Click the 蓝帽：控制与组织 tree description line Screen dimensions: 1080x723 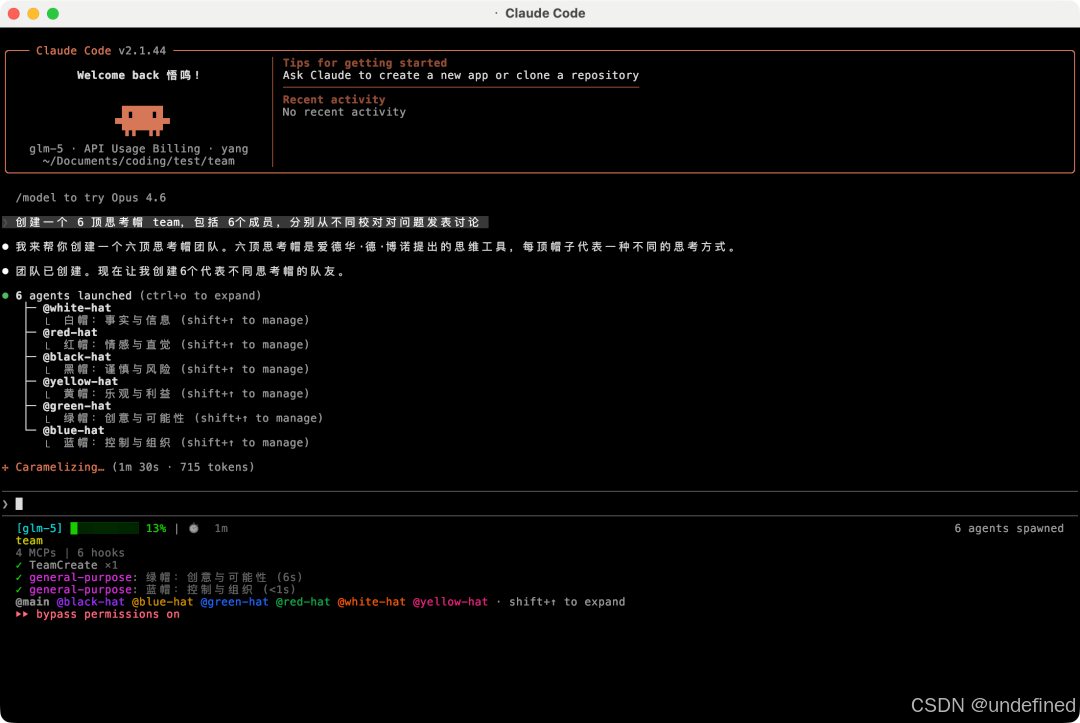pyautogui.click(x=186, y=442)
